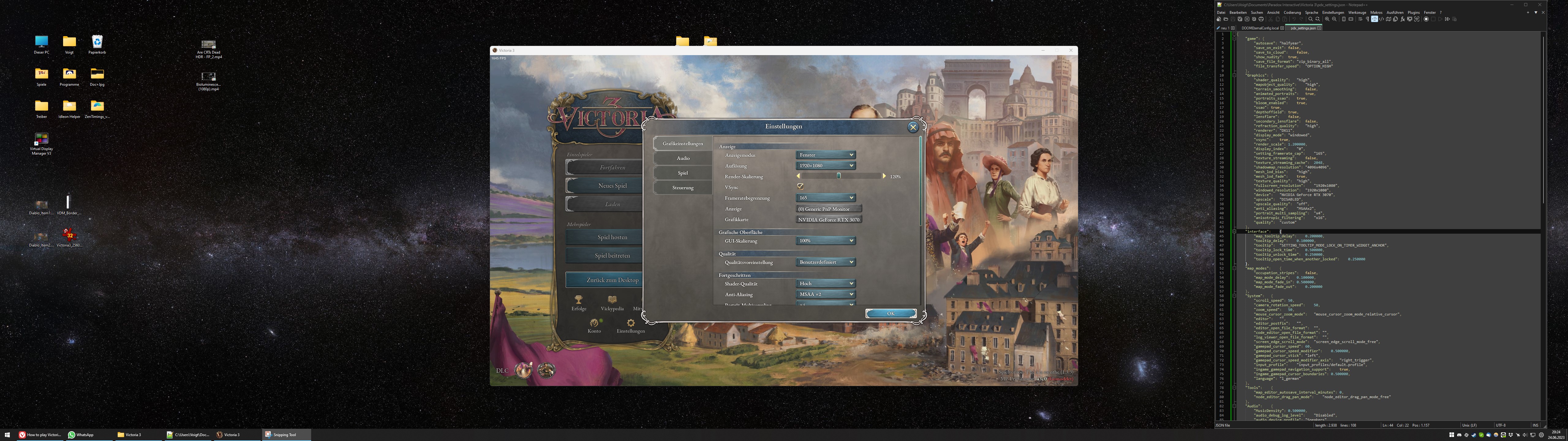Open the Auflösung dropdown showing 1920x1080
Image resolution: width=1568 pixels, height=441 pixels.
click(x=825, y=166)
